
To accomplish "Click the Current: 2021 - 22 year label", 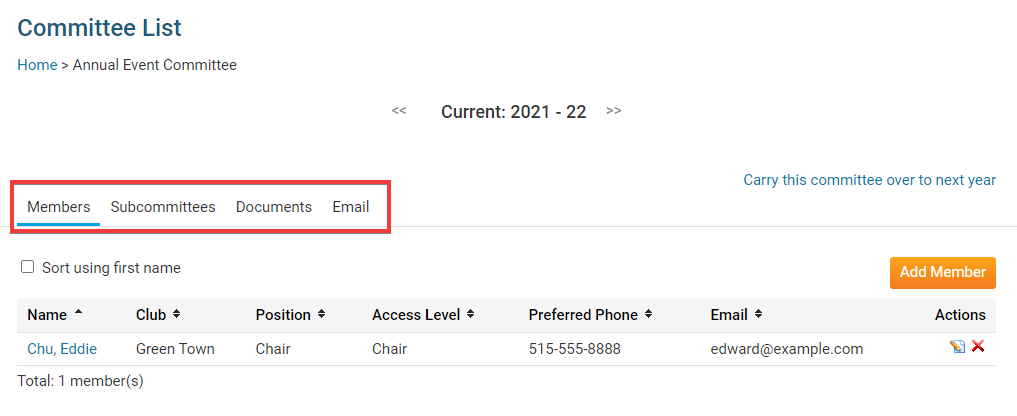I will click(x=513, y=111).
